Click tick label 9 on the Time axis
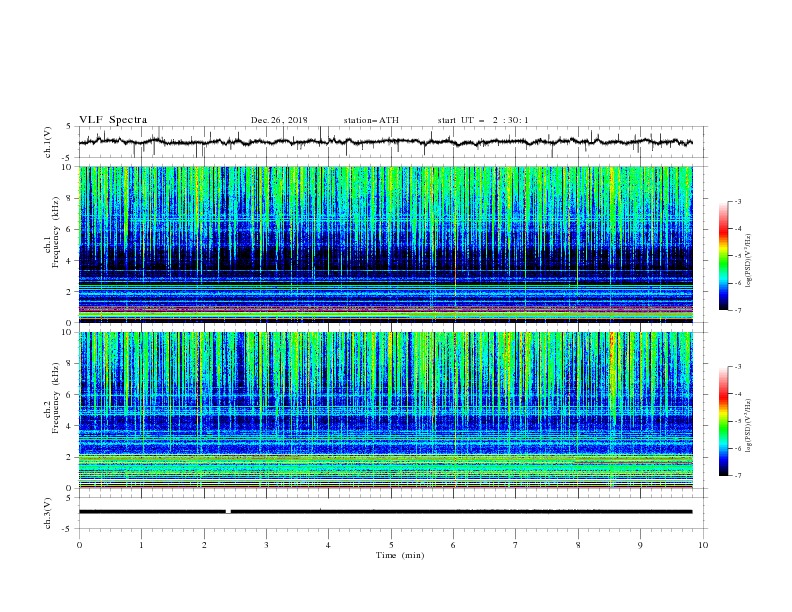The height and width of the screenshot is (612, 792). [x=640, y=545]
